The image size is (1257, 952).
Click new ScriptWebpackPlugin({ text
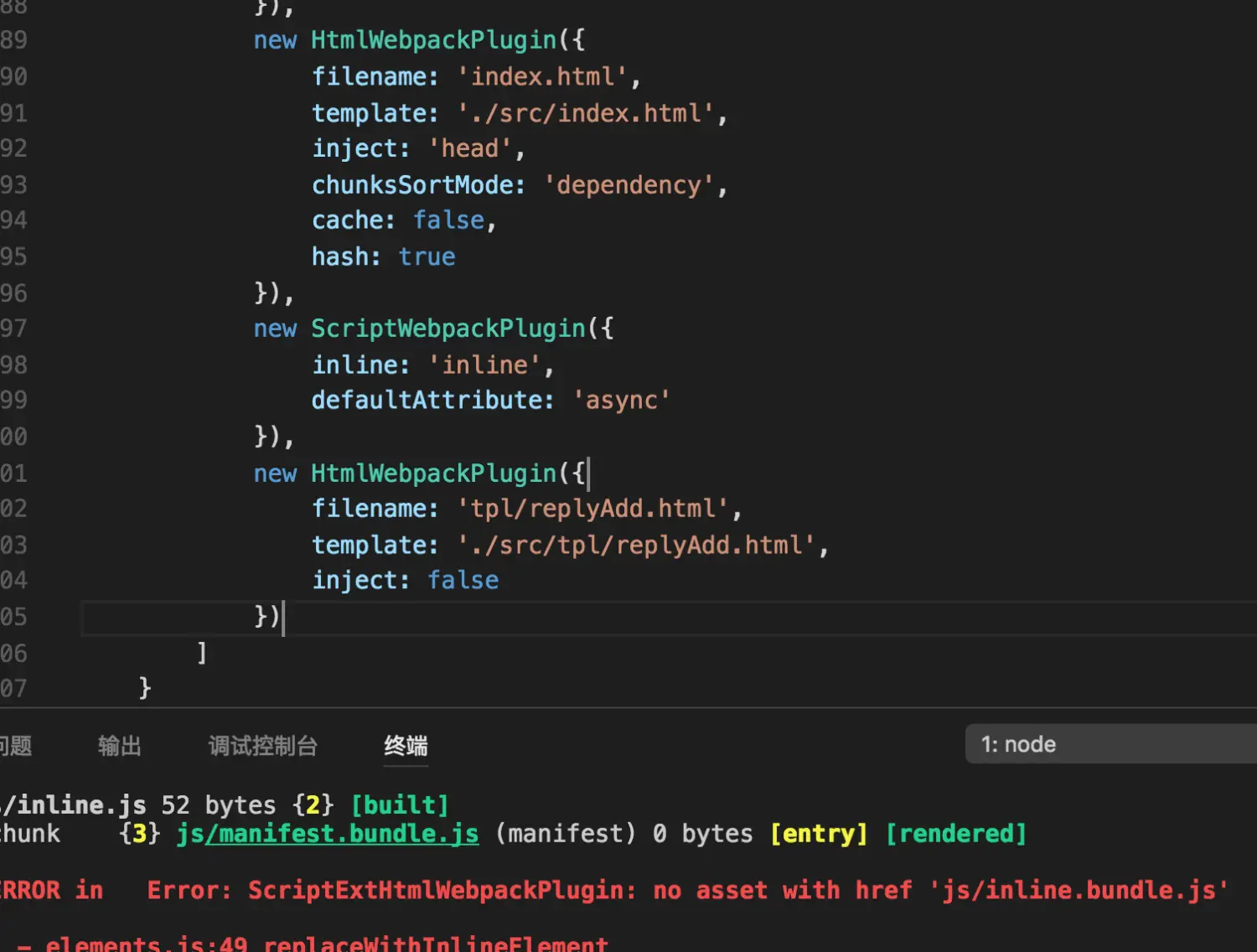point(433,329)
